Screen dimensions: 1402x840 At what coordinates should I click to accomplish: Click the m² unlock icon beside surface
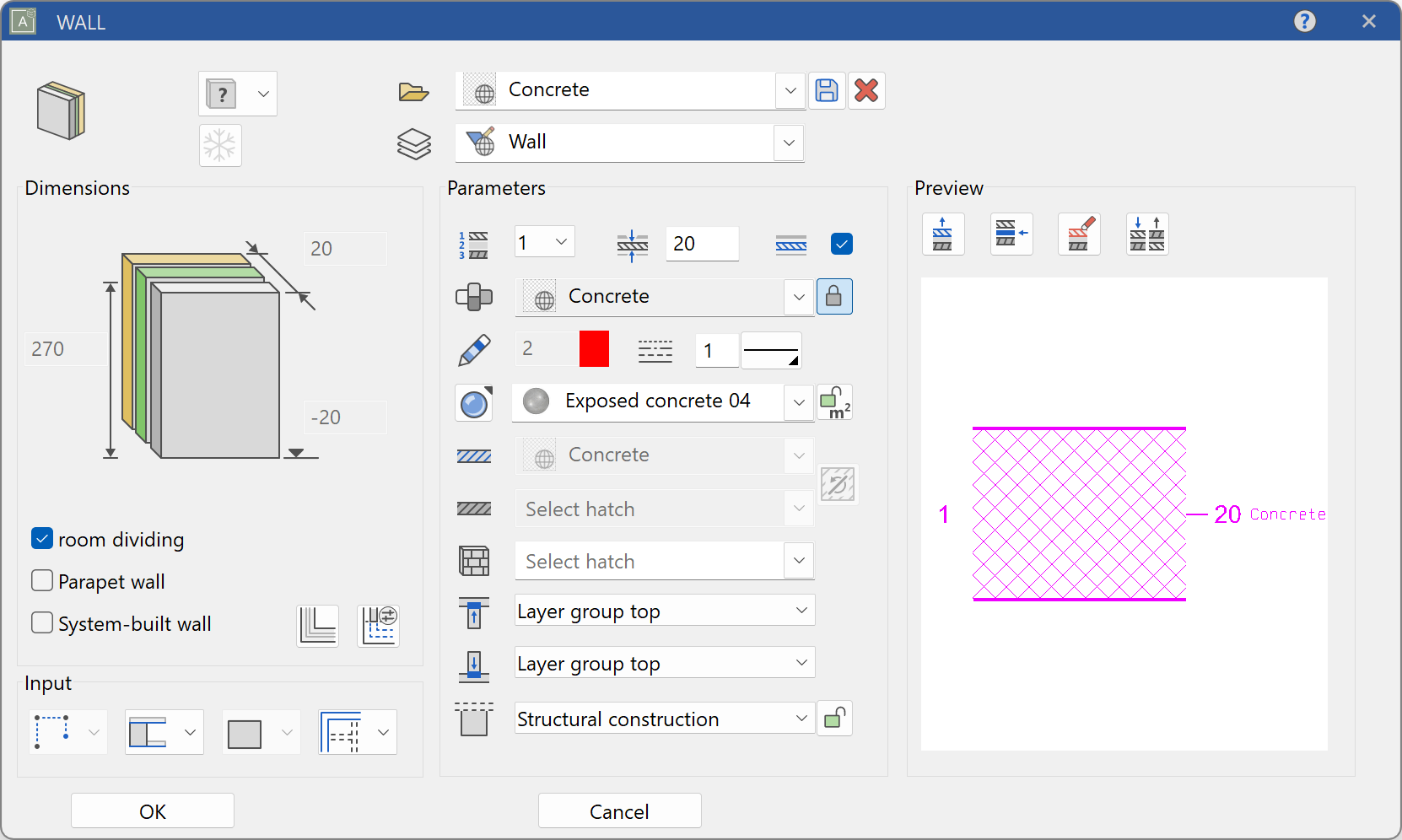pos(834,402)
